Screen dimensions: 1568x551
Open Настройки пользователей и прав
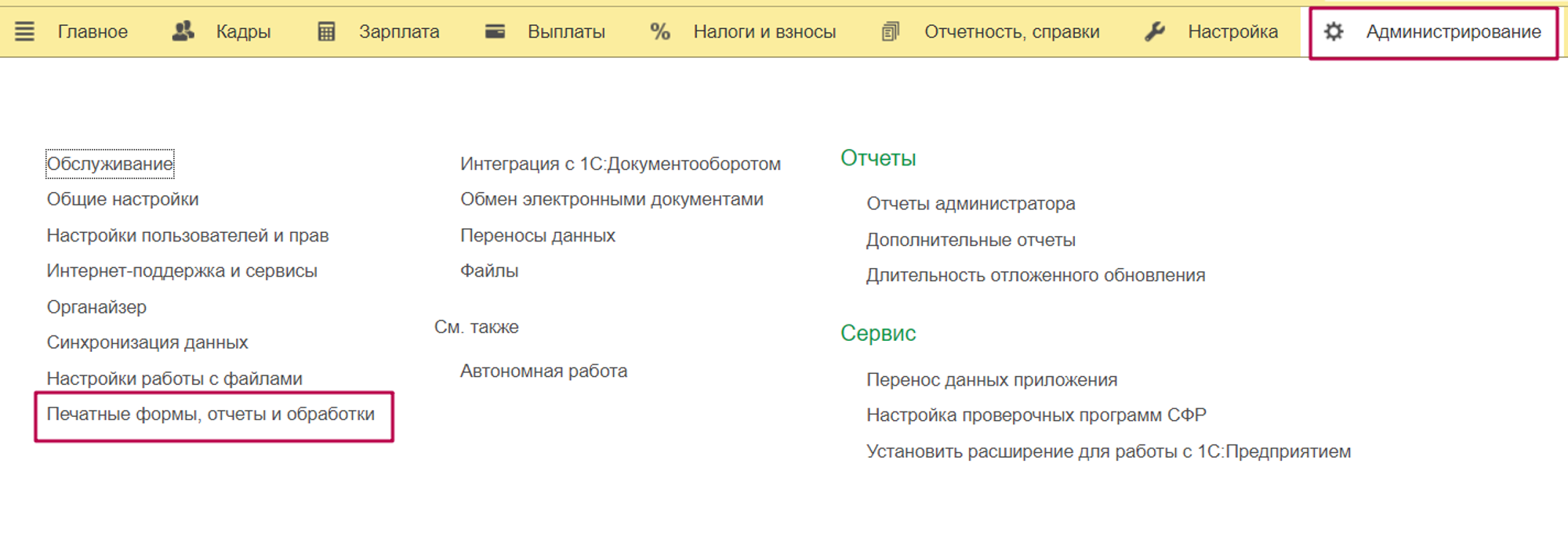pos(187,235)
